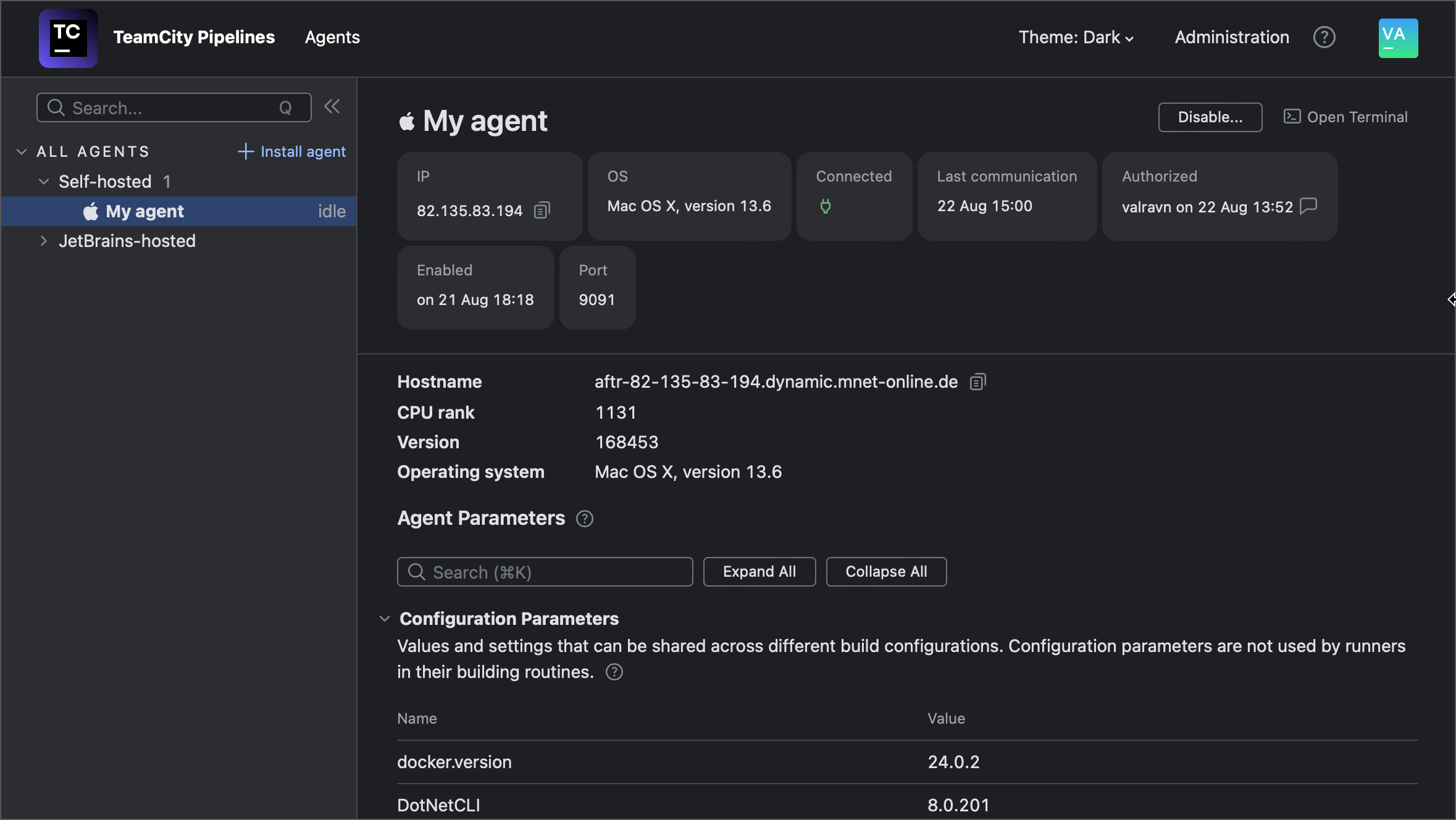
Task: Open the main Help icon
Action: tap(1324, 37)
